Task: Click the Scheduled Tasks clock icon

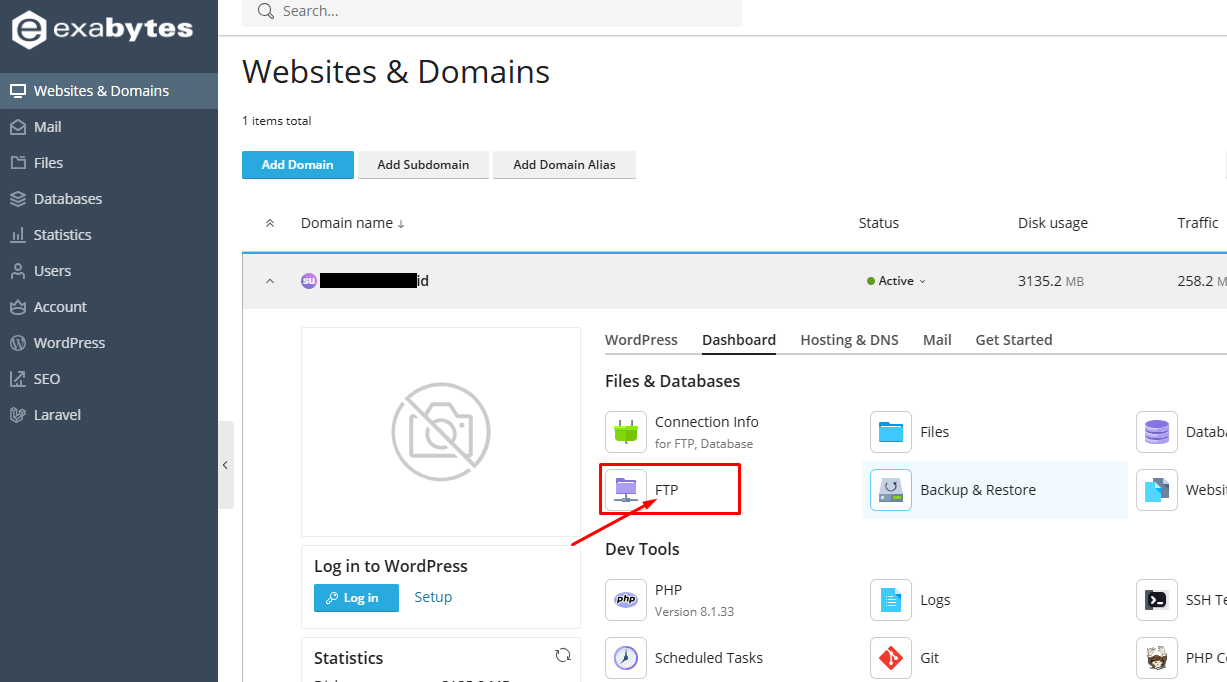Action: coord(626,658)
